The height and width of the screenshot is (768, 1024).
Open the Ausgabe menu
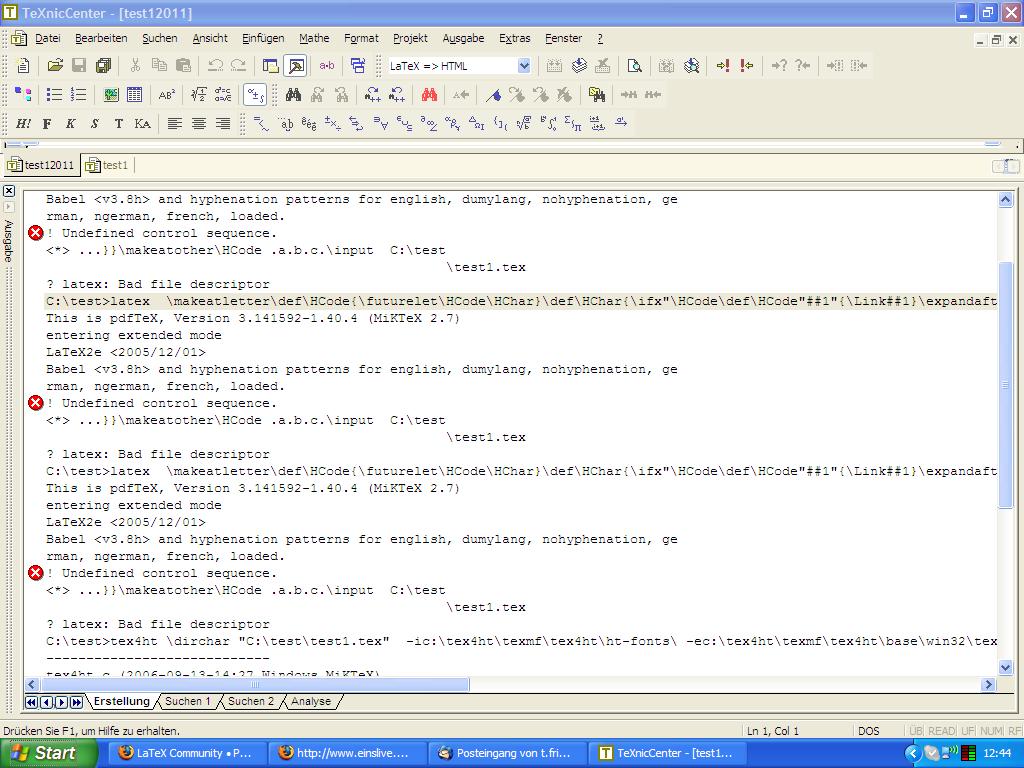pyautogui.click(x=464, y=39)
